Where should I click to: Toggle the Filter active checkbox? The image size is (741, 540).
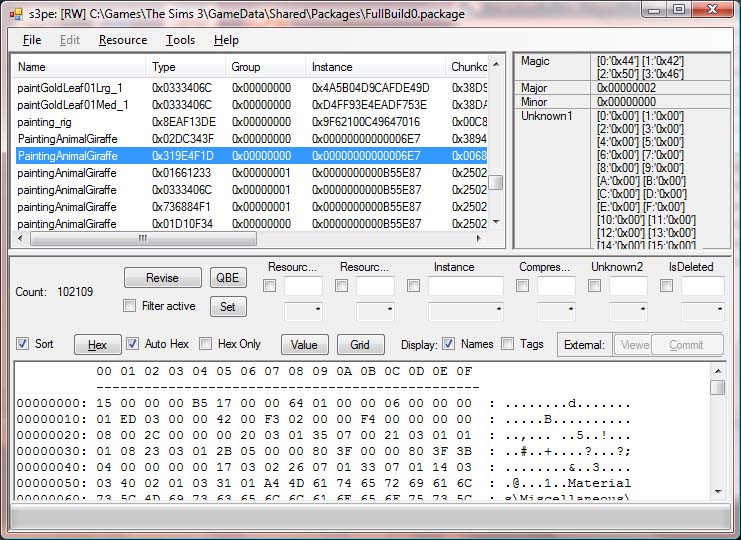[x=129, y=306]
